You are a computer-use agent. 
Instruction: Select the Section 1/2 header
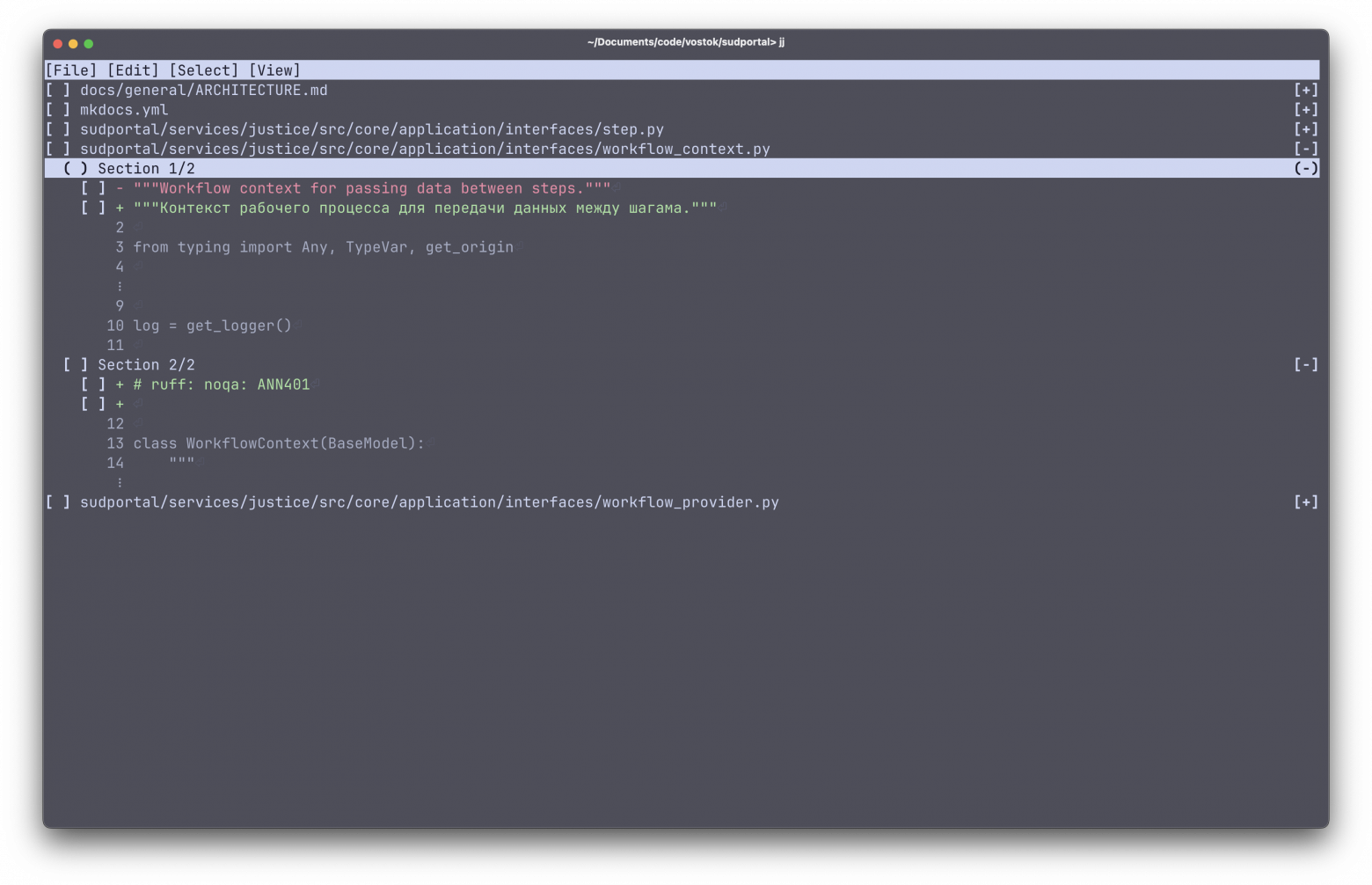(682, 169)
